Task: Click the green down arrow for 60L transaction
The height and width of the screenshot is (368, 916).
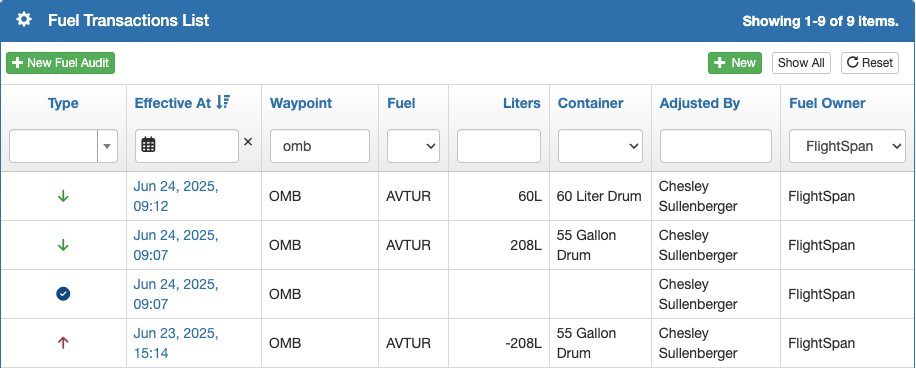Action: (x=63, y=196)
